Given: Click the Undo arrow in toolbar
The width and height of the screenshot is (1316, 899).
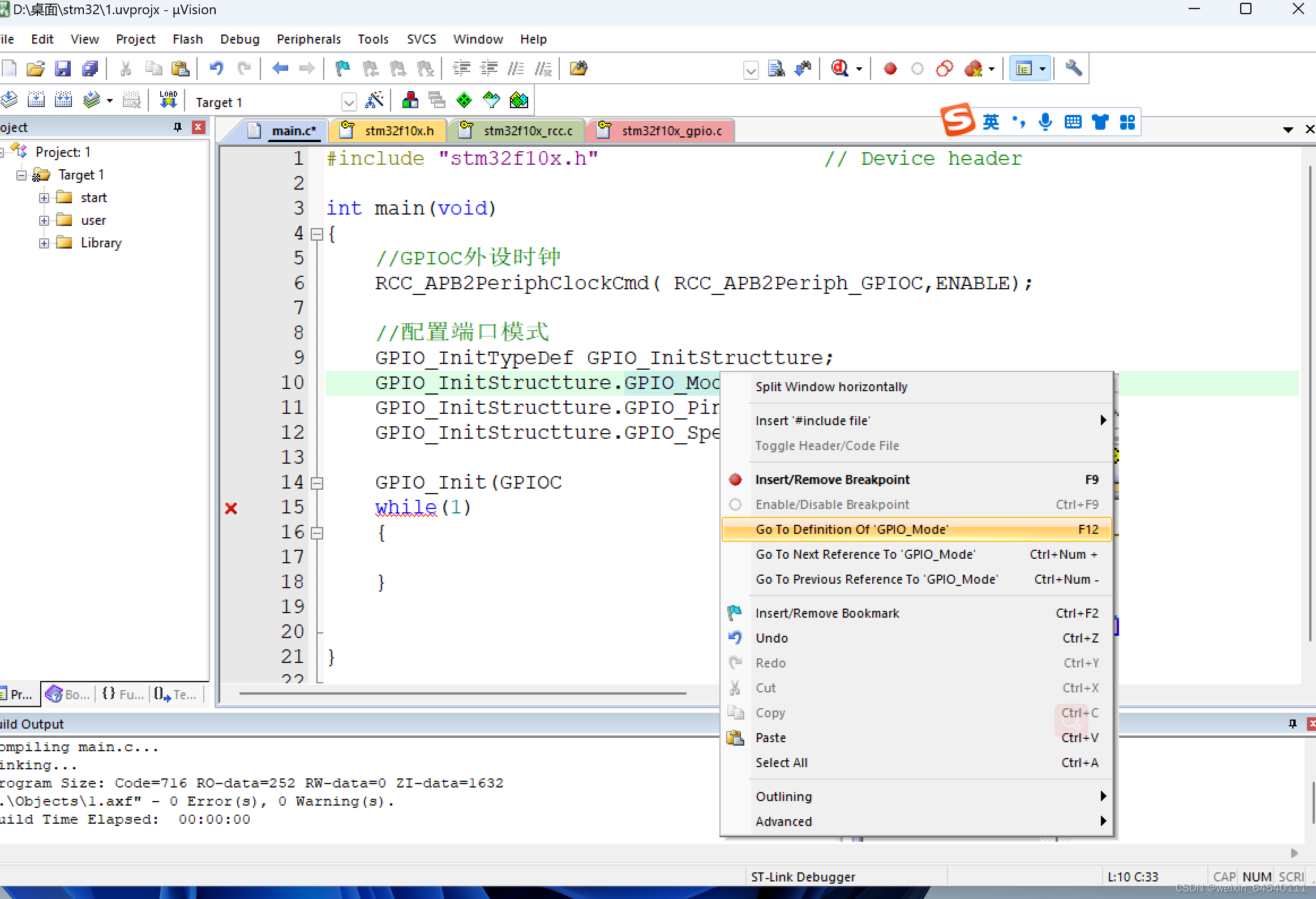Looking at the screenshot, I should point(216,69).
